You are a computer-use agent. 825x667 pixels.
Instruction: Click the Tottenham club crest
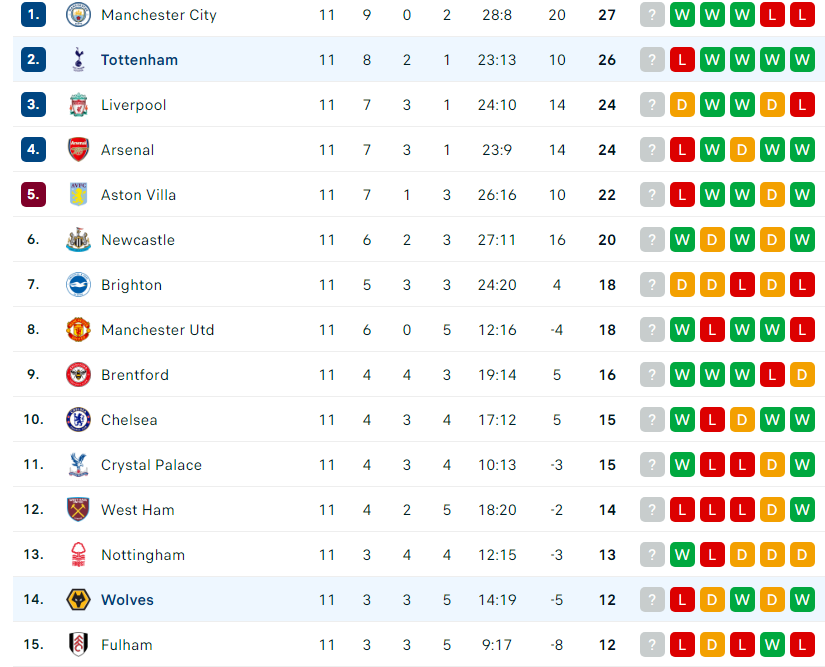click(x=78, y=59)
